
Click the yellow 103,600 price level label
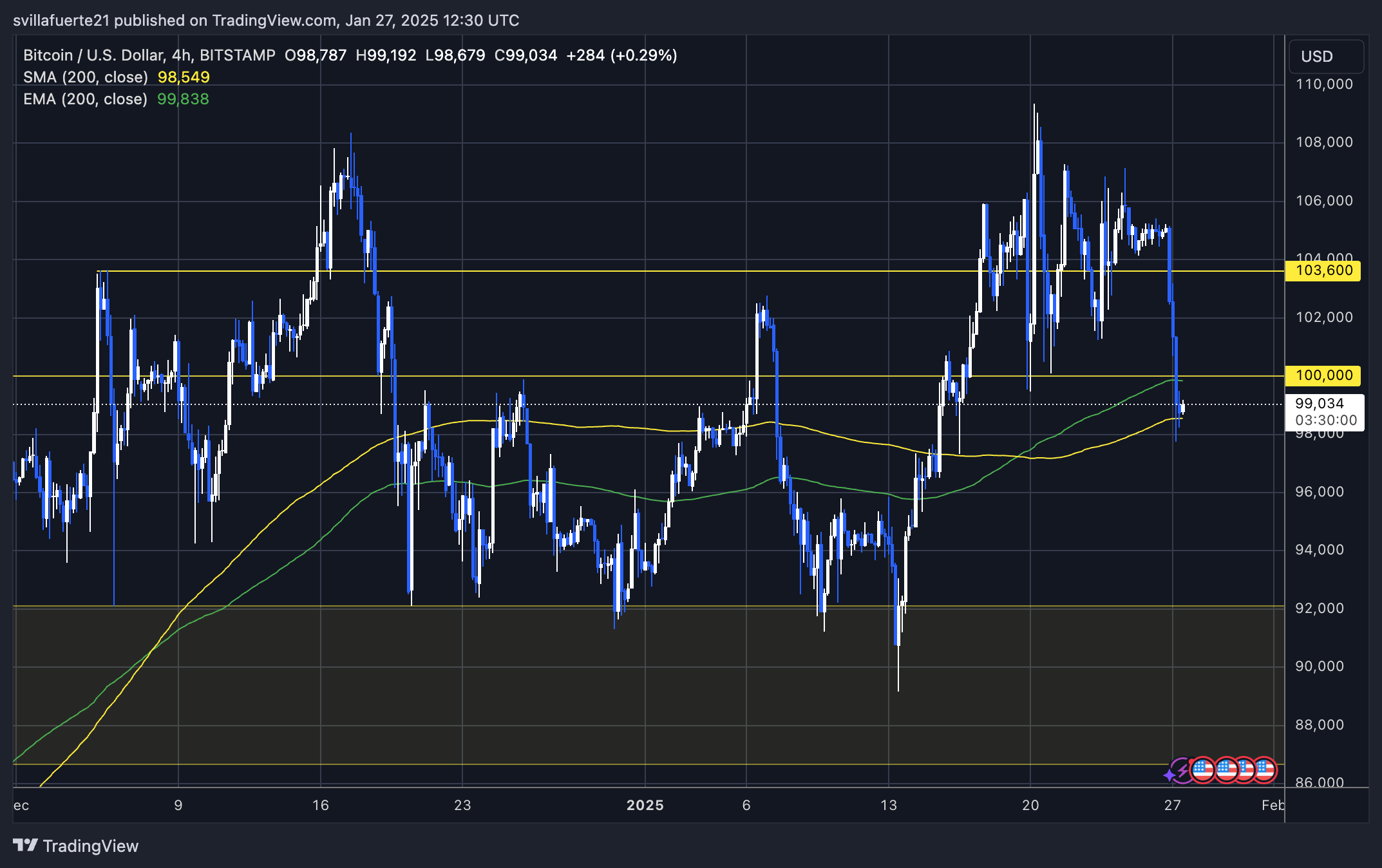[1323, 270]
